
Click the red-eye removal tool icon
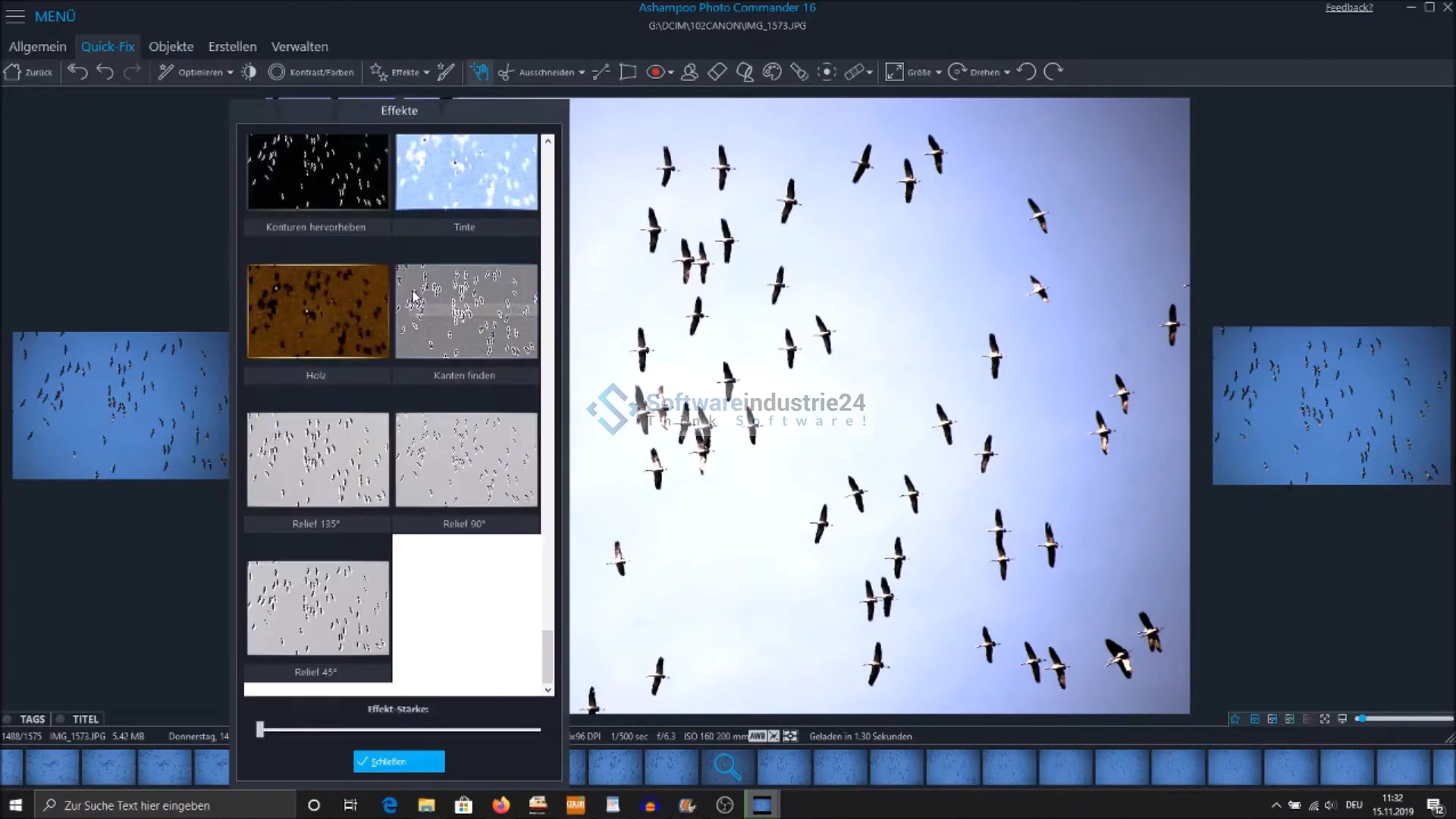tap(655, 72)
